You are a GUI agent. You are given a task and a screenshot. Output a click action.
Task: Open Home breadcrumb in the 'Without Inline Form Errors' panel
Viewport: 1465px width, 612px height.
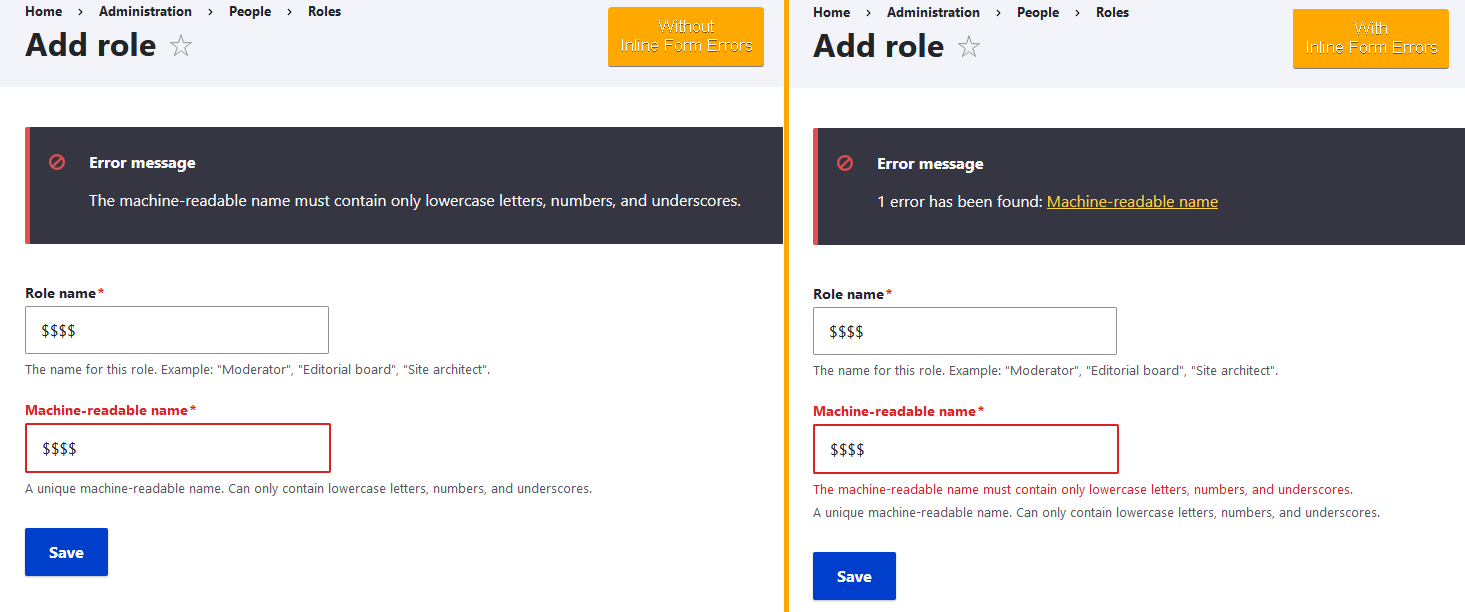click(43, 12)
